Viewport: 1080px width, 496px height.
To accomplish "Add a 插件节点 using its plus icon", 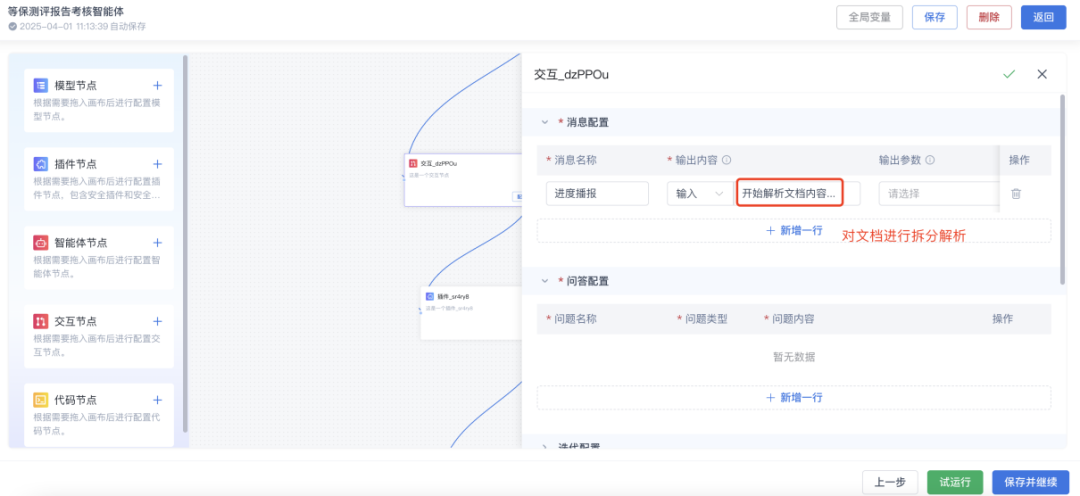I will coord(157,164).
